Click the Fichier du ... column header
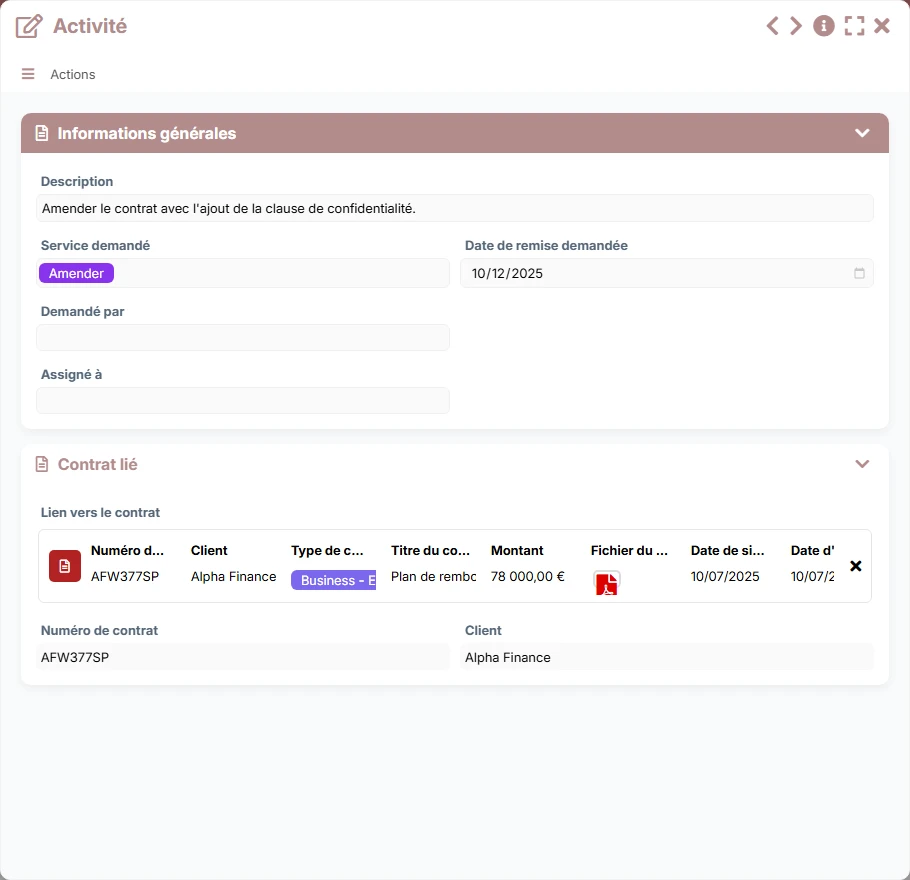This screenshot has height=880, width=910. pyautogui.click(x=629, y=550)
